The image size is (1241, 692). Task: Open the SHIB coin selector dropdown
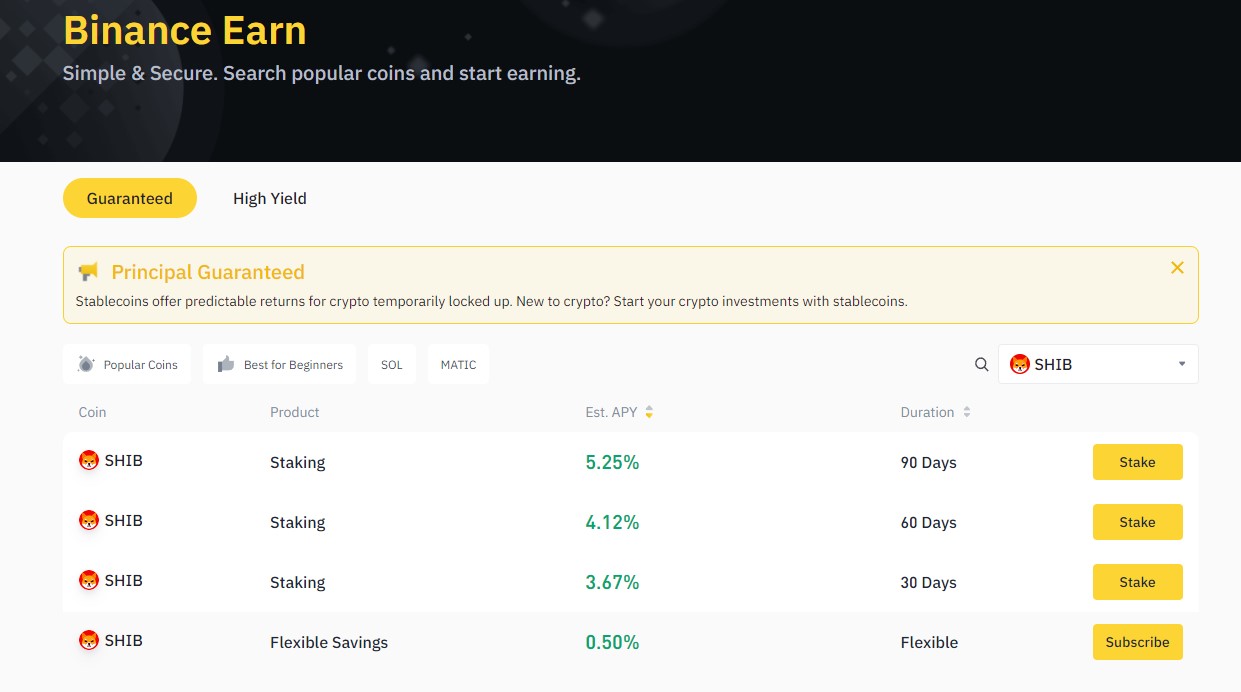[1098, 364]
